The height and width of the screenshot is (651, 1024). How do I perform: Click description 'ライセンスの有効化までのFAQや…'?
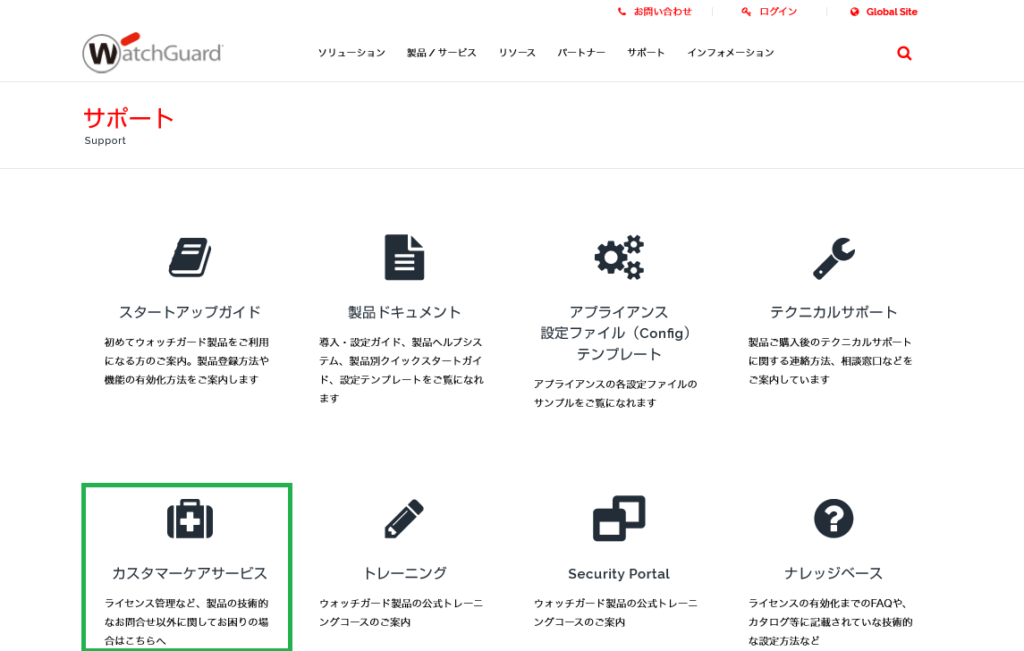(831, 622)
